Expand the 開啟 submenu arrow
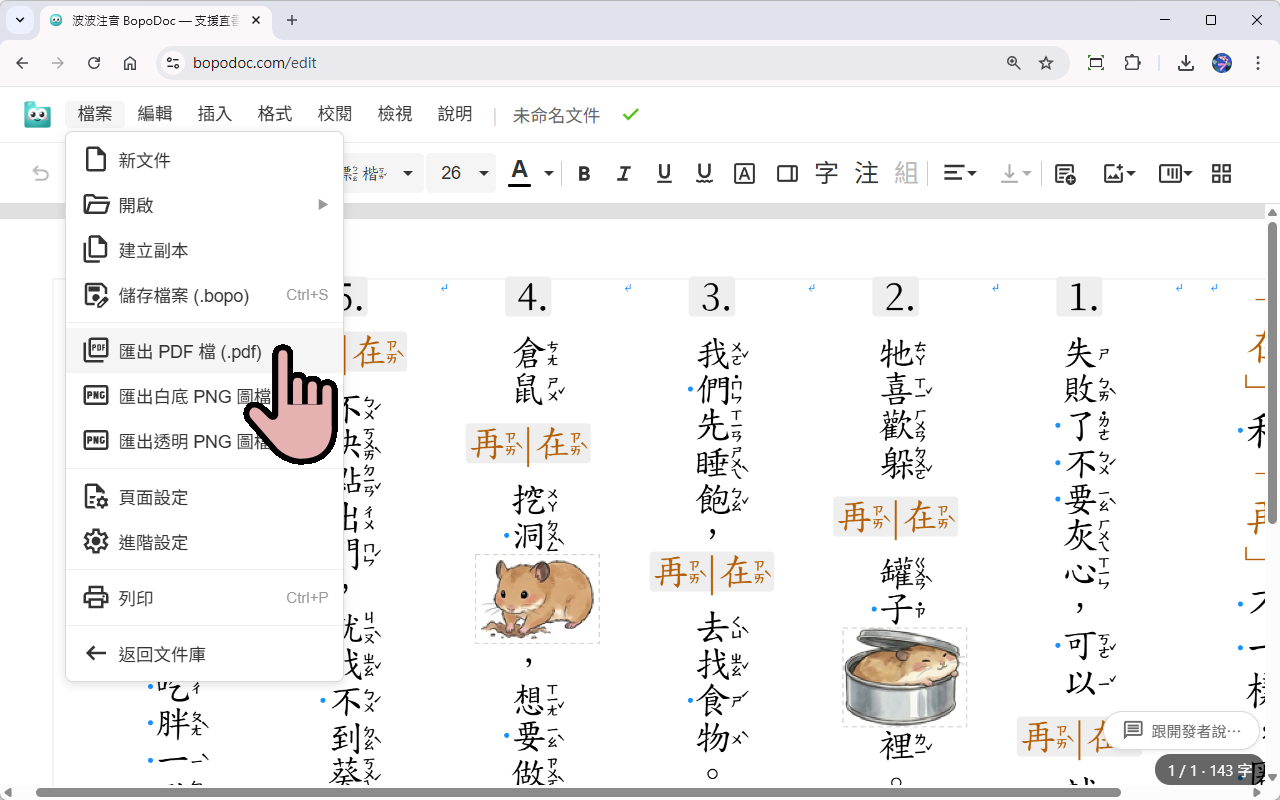Screen dimensions: 1280x800 pos(322,204)
